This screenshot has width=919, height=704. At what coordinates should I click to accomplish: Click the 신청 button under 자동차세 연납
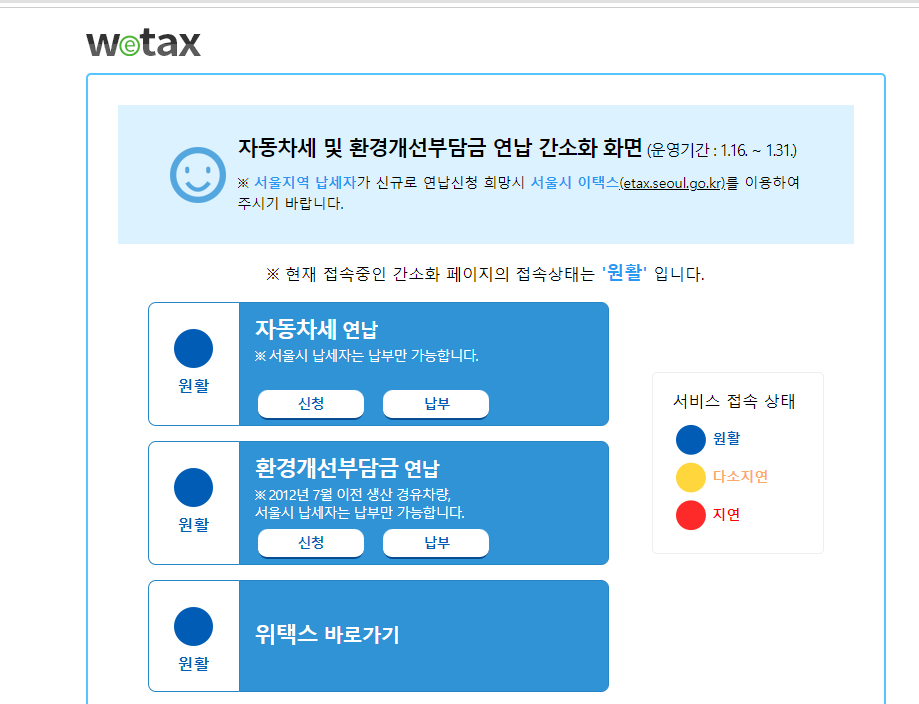pyautogui.click(x=311, y=404)
